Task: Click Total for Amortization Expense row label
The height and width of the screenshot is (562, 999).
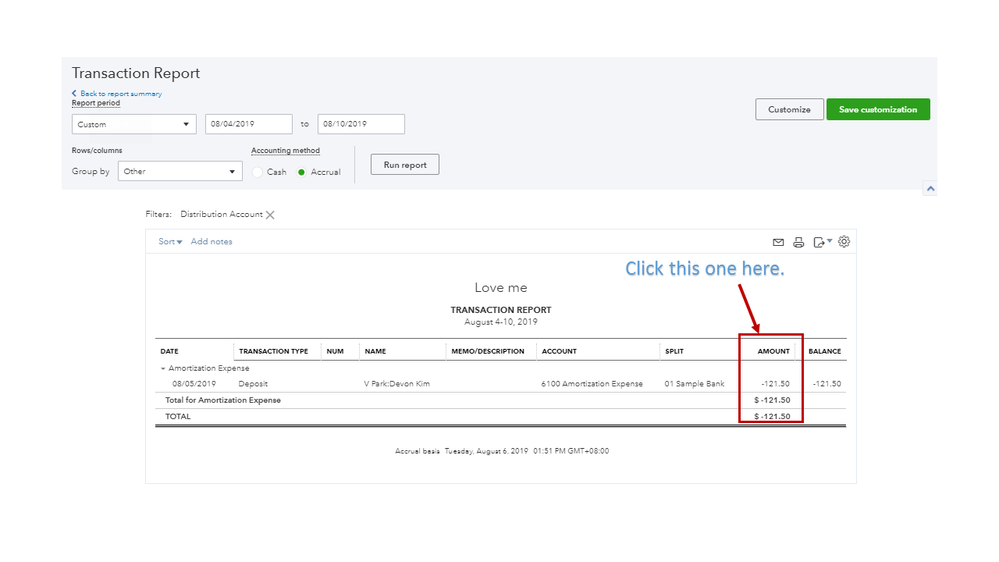Action: [223, 400]
